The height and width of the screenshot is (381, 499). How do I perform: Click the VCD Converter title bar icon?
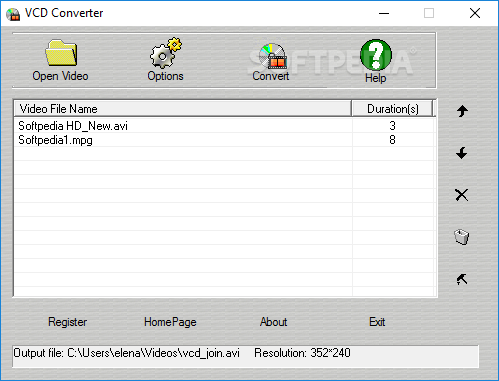[x=13, y=13]
